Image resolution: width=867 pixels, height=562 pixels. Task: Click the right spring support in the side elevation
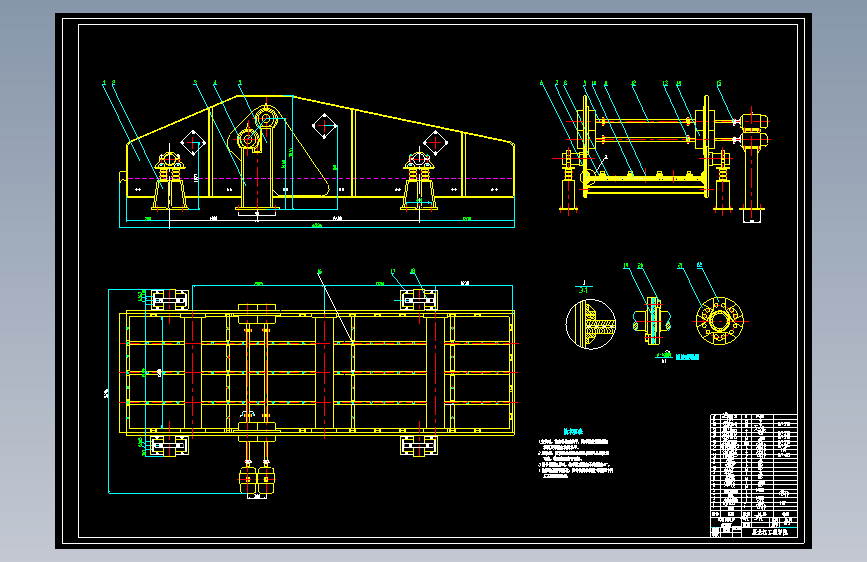click(x=419, y=181)
